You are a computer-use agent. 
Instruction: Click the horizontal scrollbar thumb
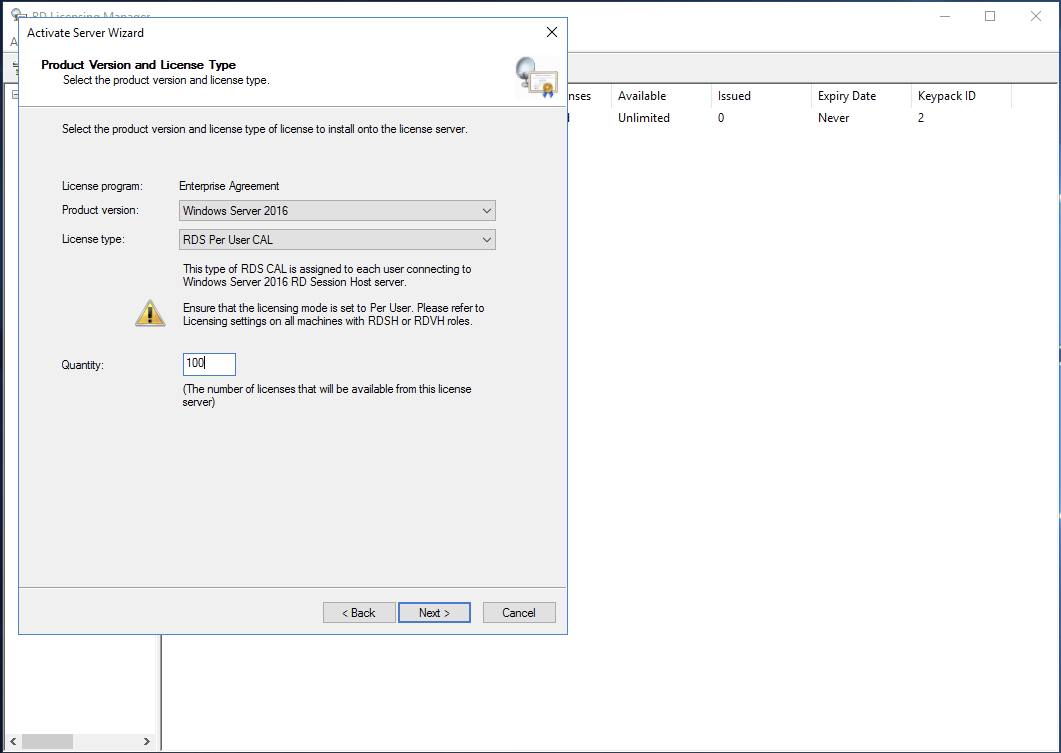pyautogui.click(x=47, y=741)
